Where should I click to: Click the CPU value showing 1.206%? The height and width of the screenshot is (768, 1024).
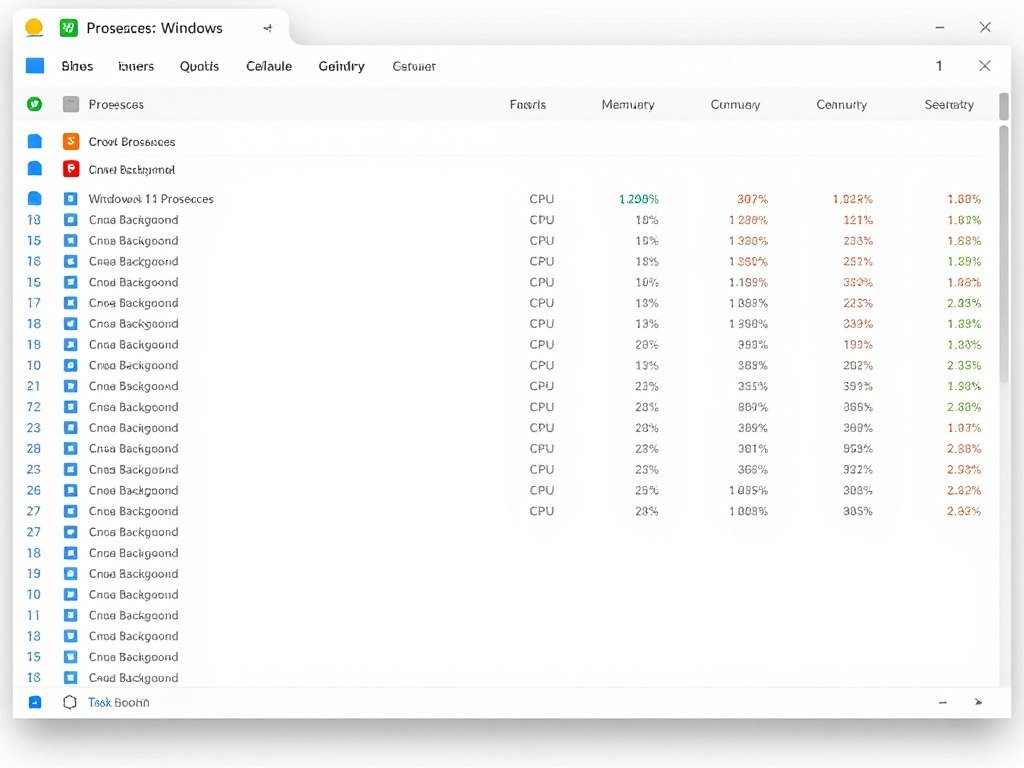pos(637,198)
